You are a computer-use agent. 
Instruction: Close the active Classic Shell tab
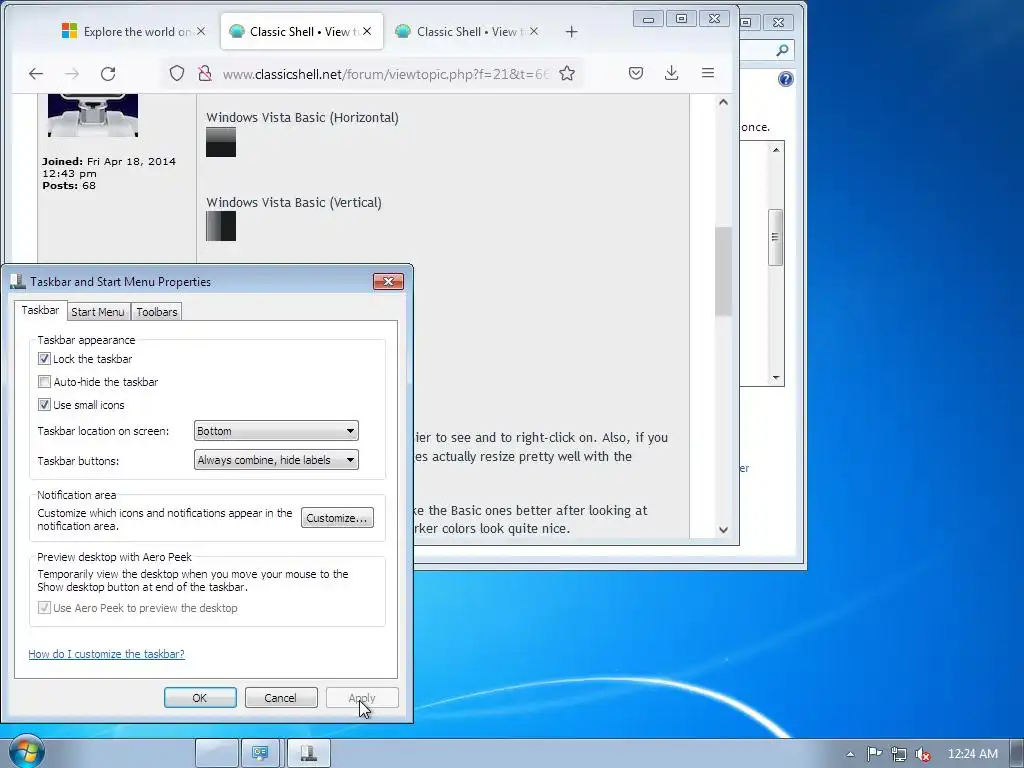pyautogui.click(x=367, y=31)
